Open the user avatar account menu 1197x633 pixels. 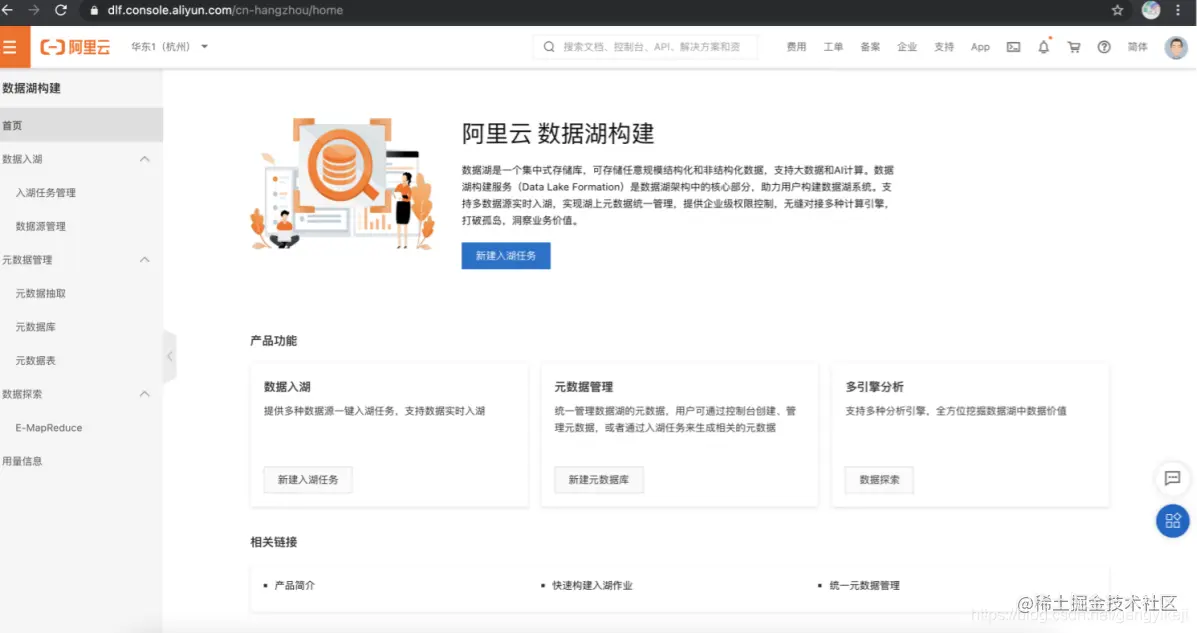[1176, 47]
